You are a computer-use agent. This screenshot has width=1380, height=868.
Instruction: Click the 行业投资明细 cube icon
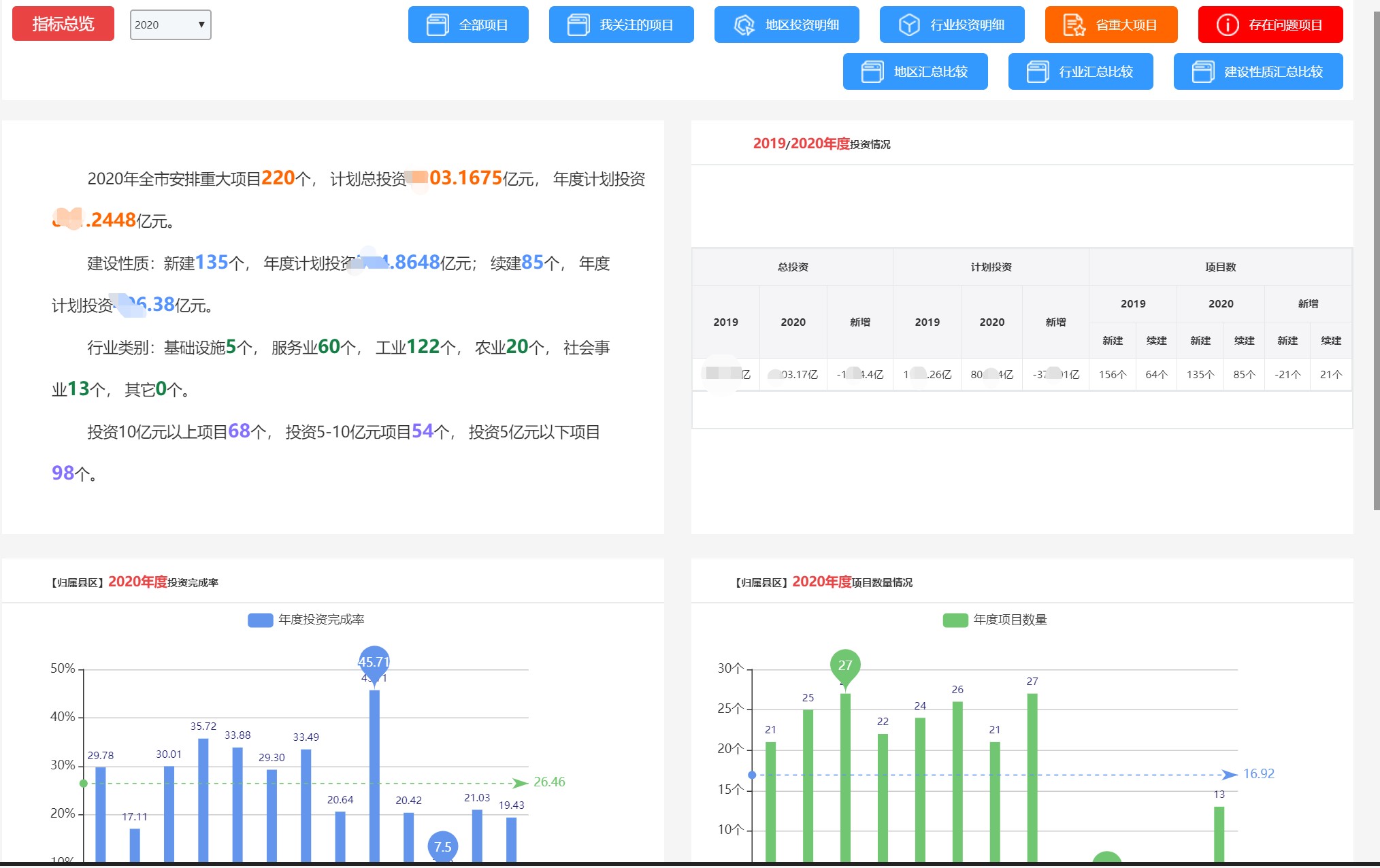pyautogui.click(x=909, y=25)
